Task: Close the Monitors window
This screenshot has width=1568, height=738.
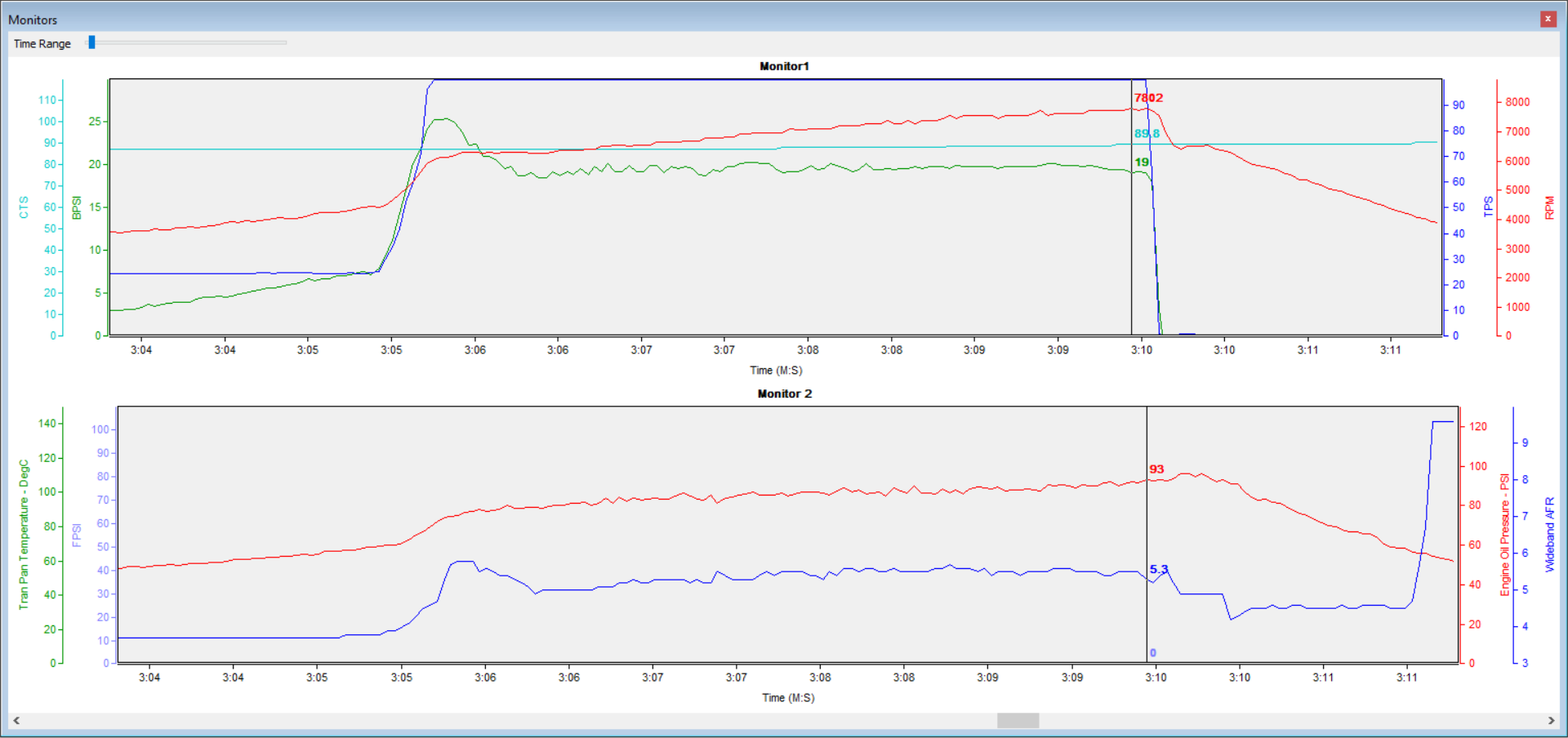Action: pos(1548,19)
